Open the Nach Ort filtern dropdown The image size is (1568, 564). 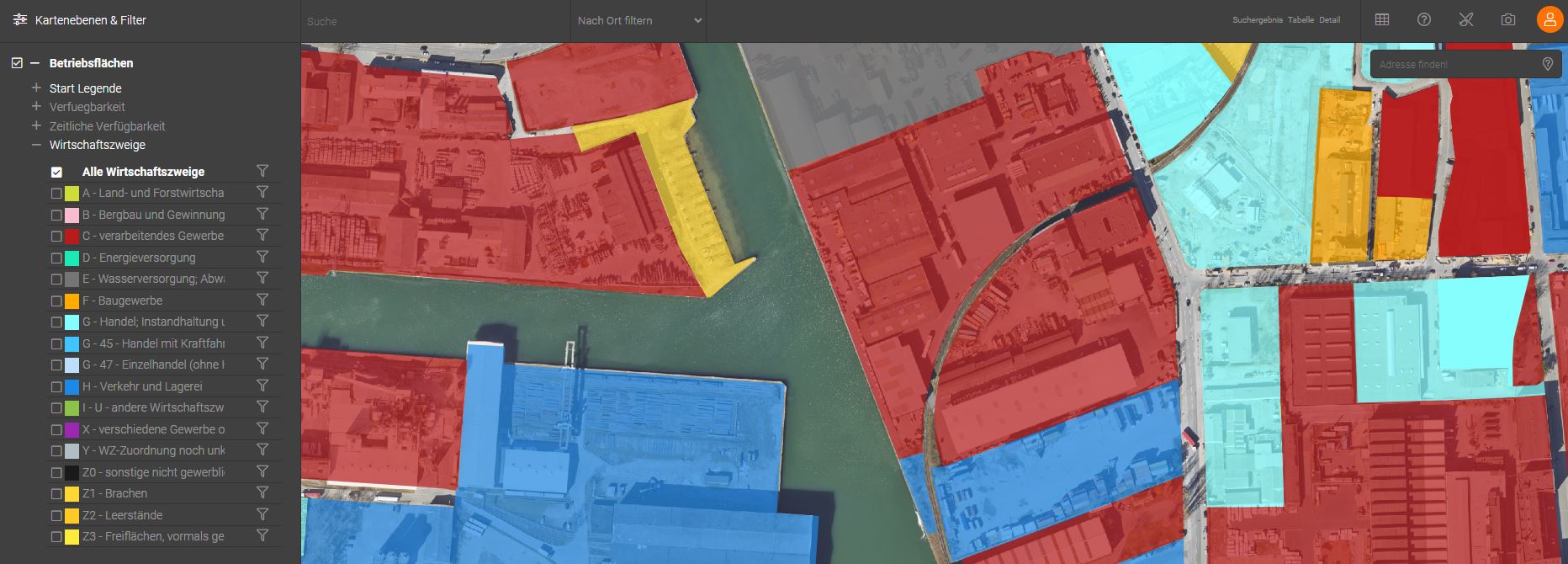(x=638, y=20)
